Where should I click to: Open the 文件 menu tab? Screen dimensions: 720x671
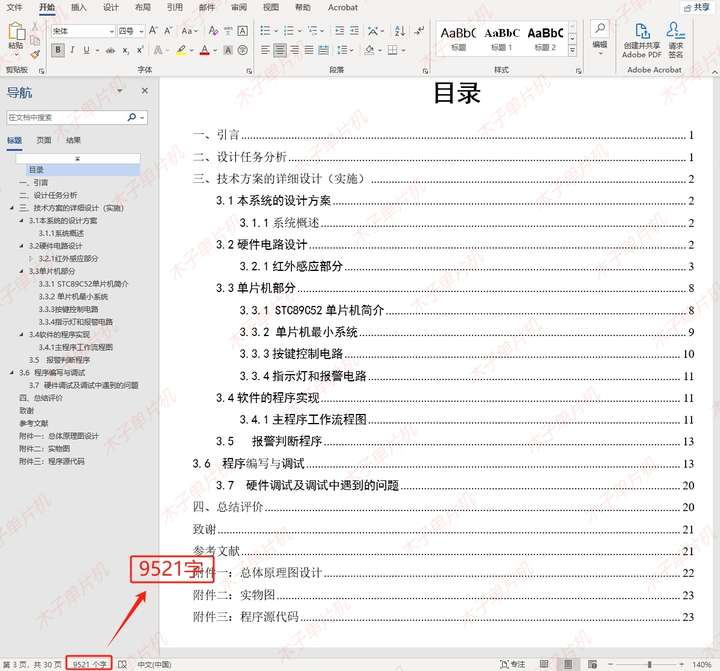pyautogui.click(x=14, y=7)
